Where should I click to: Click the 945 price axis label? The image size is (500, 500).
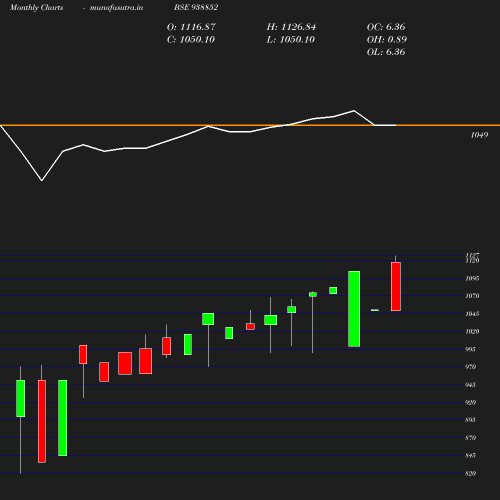470,385
